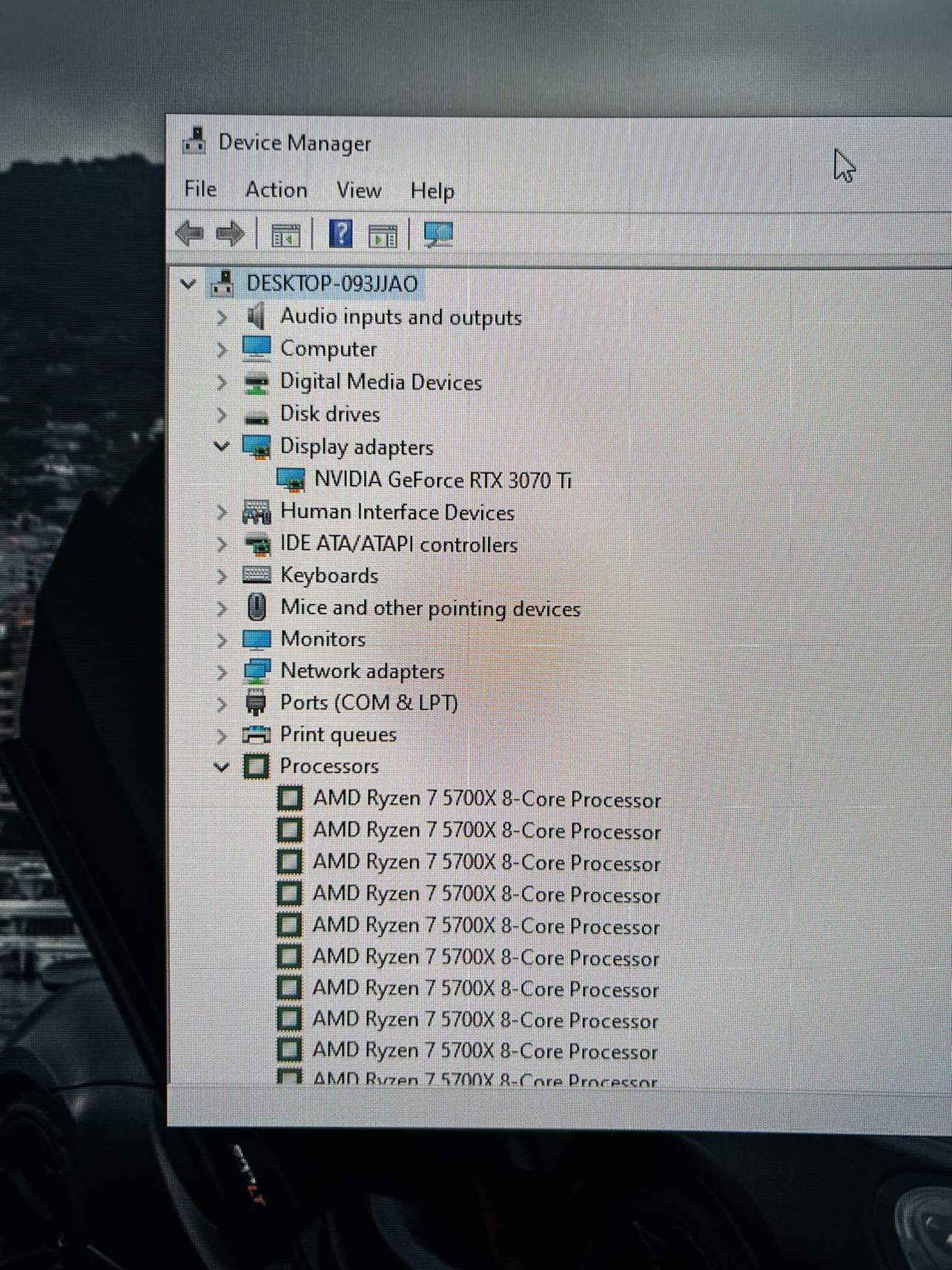
Task: Select the Network adapters label
Action: (363, 671)
